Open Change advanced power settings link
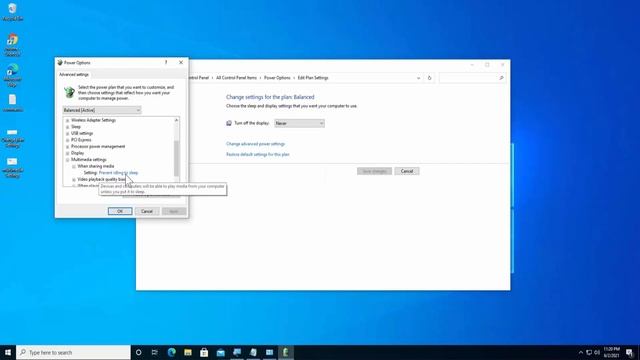Viewport: 640px width, 360px height. 256,144
